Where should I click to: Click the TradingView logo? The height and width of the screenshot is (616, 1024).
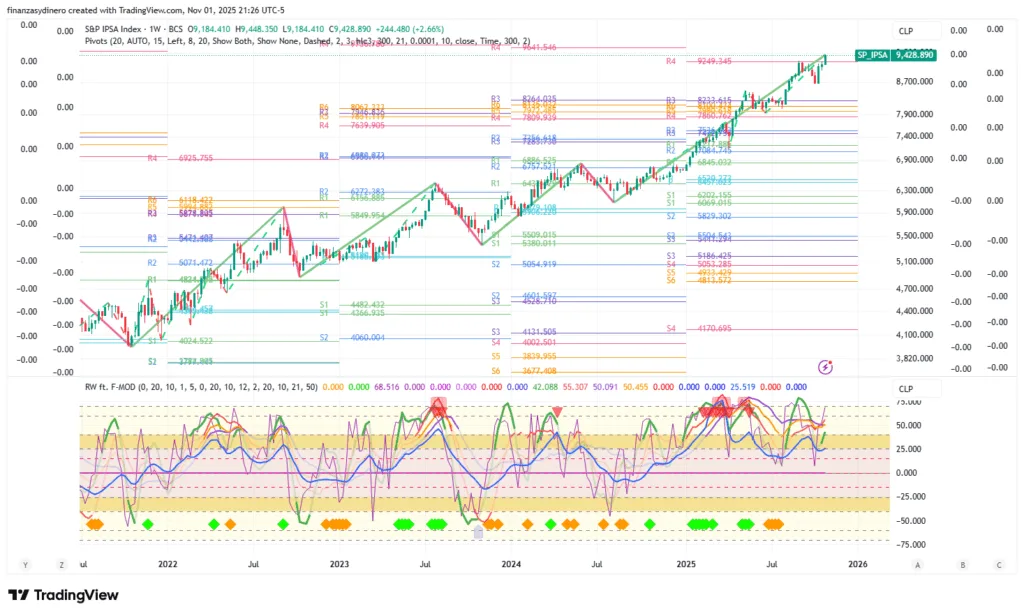[64, 596]
